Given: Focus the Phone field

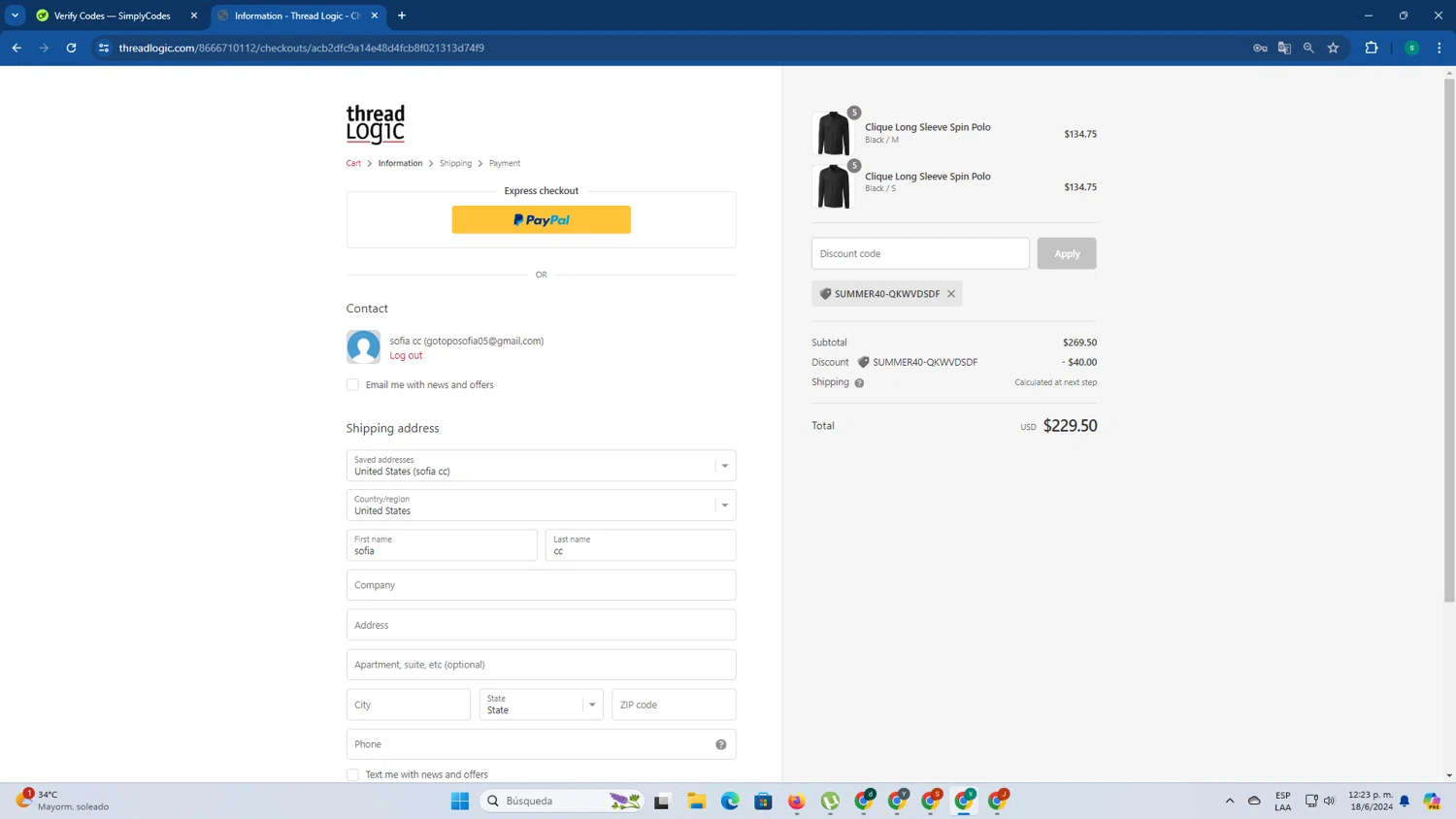Looking at the screenshot, I should pyautogui.click(x=541, y=744).
